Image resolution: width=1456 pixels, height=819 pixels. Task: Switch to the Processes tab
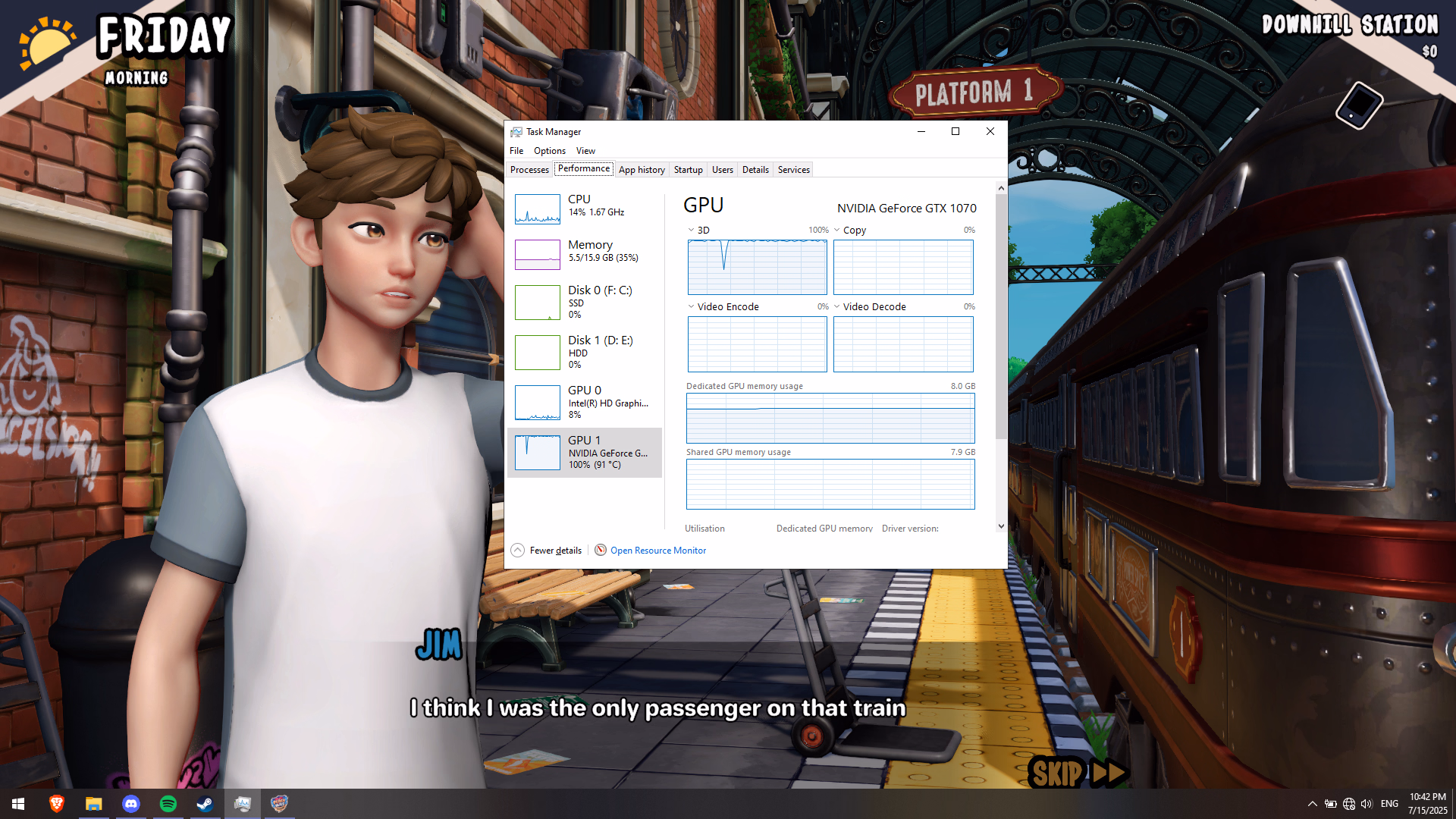pyautogui.click(x=529, y=169)
